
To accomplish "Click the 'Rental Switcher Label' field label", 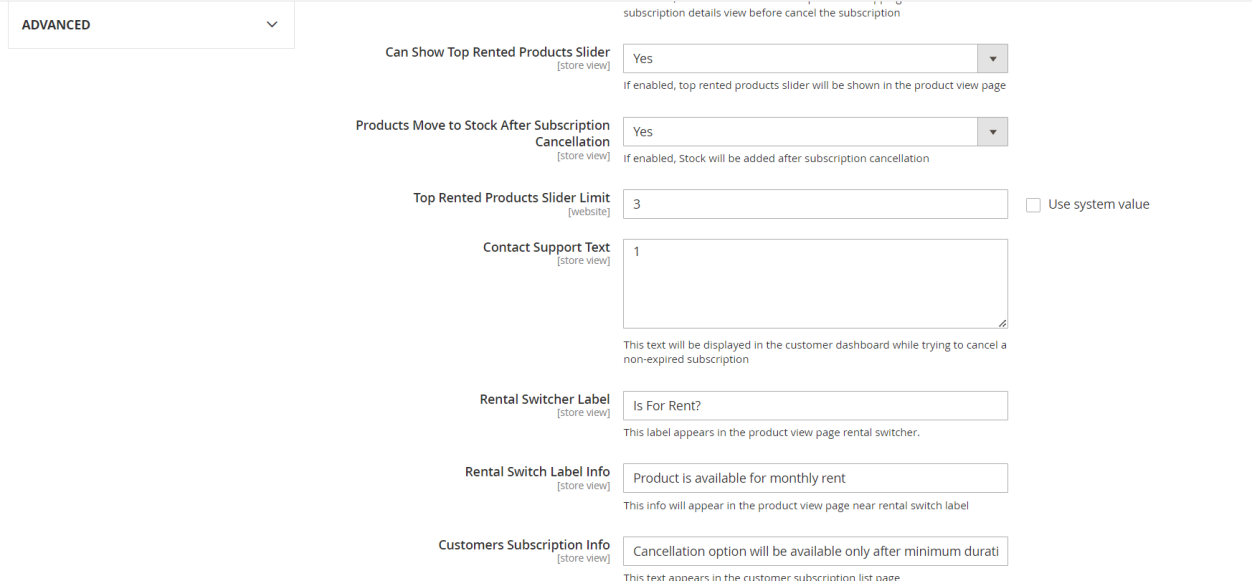I will coord(544,399).
